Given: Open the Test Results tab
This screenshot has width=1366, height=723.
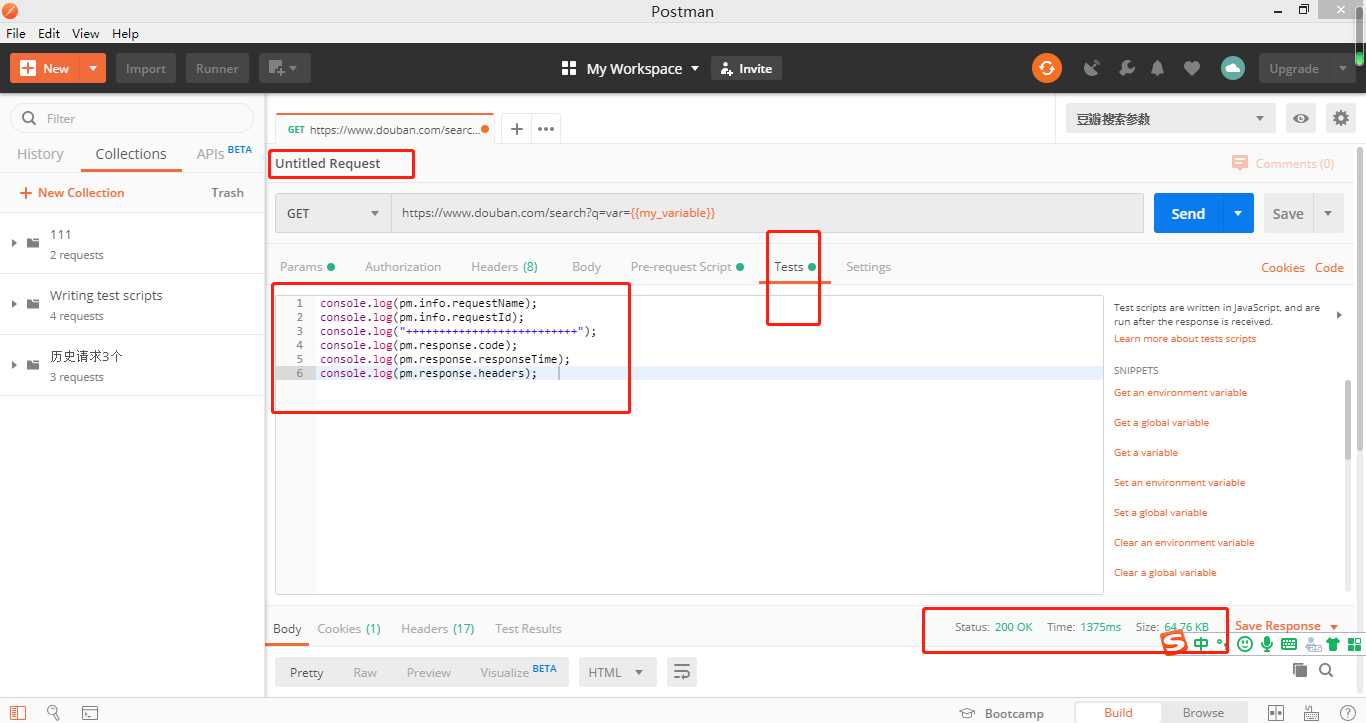Looking at the screenshot, I should (x=528, y=629).
